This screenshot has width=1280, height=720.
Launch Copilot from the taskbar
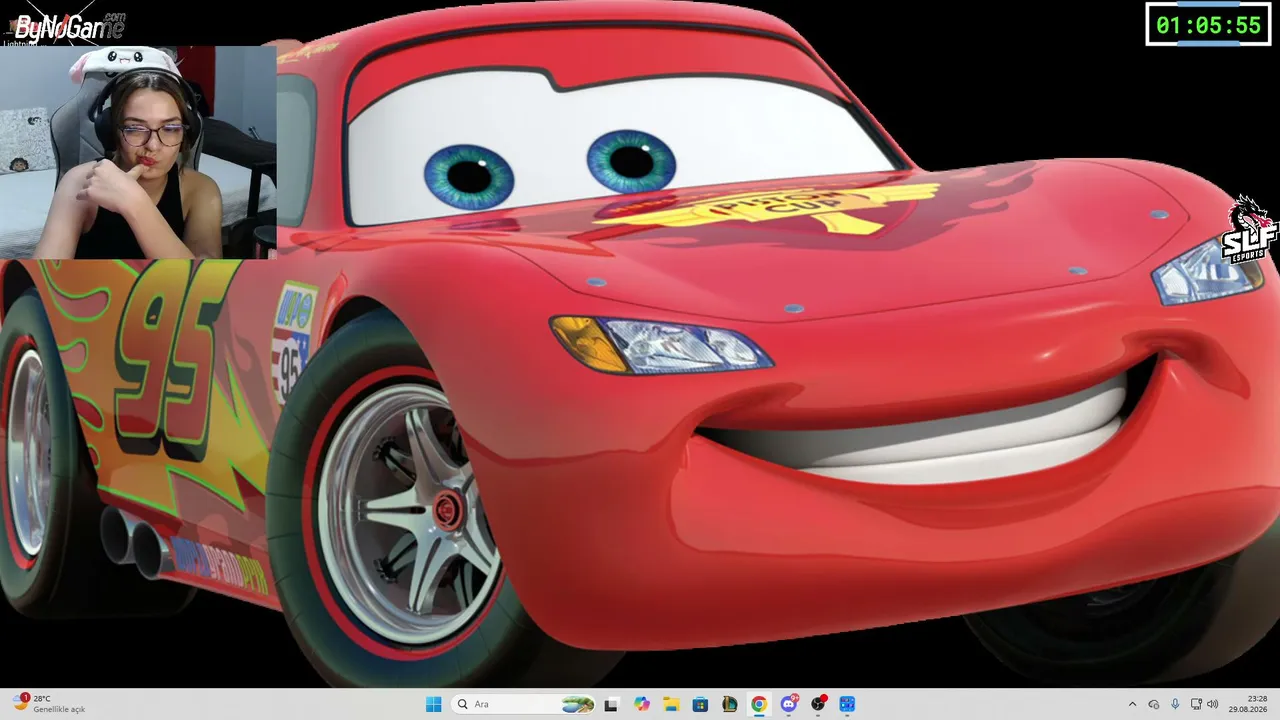click(642, 704)
